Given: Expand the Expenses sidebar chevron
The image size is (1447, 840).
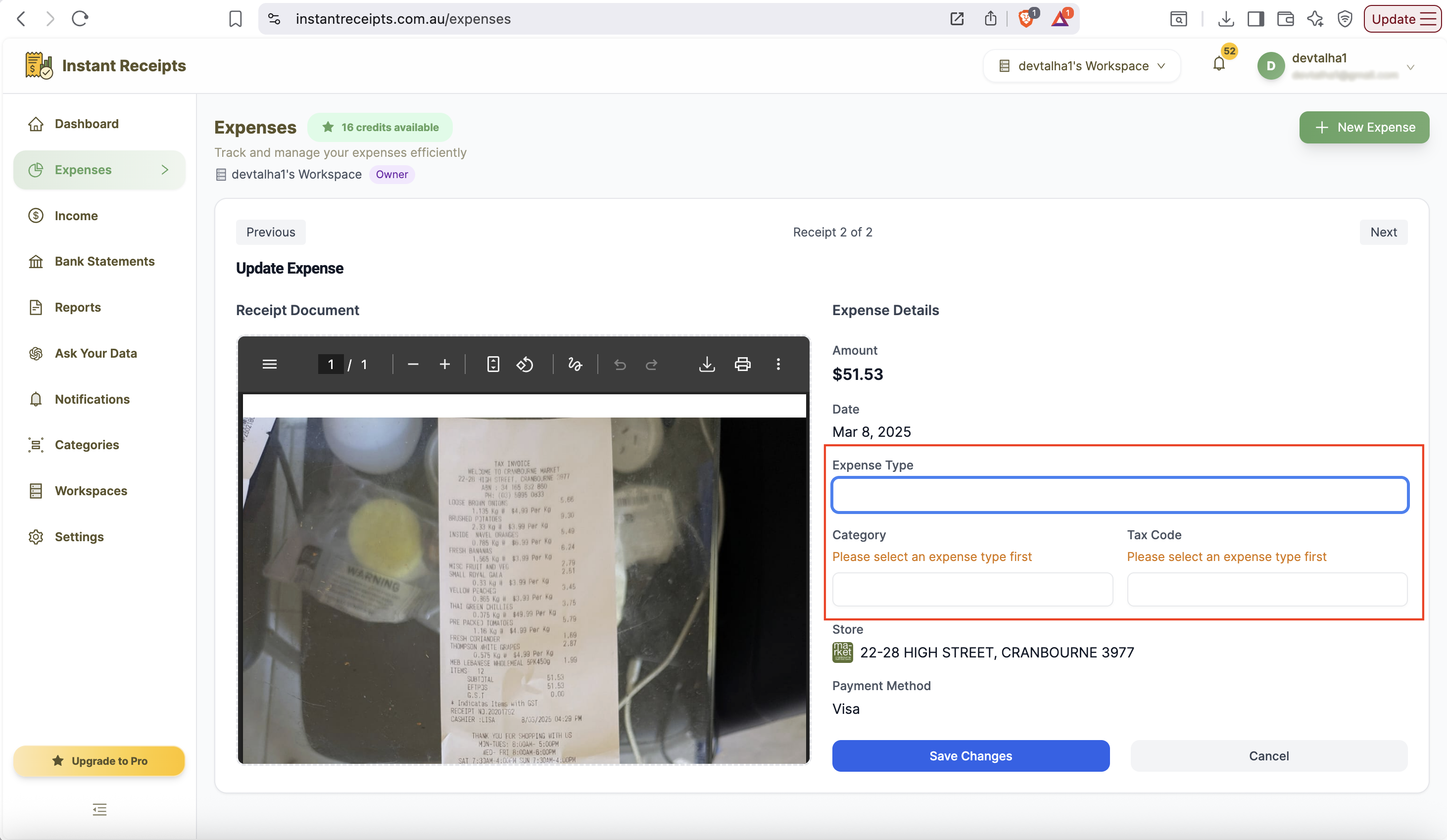Looking at the screenshot, I should (x=165, y=170).
